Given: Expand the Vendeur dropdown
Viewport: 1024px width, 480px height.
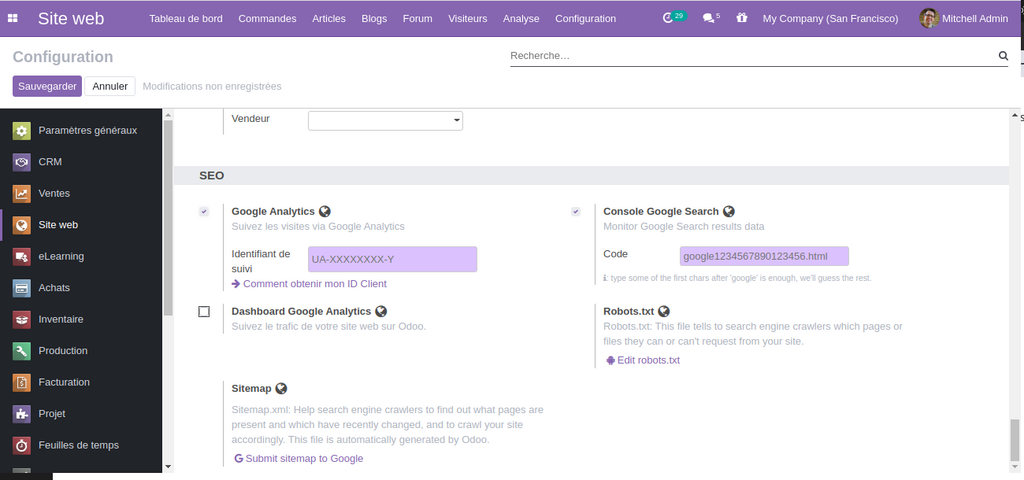Looking at the screenshot, I should (385, 120).
